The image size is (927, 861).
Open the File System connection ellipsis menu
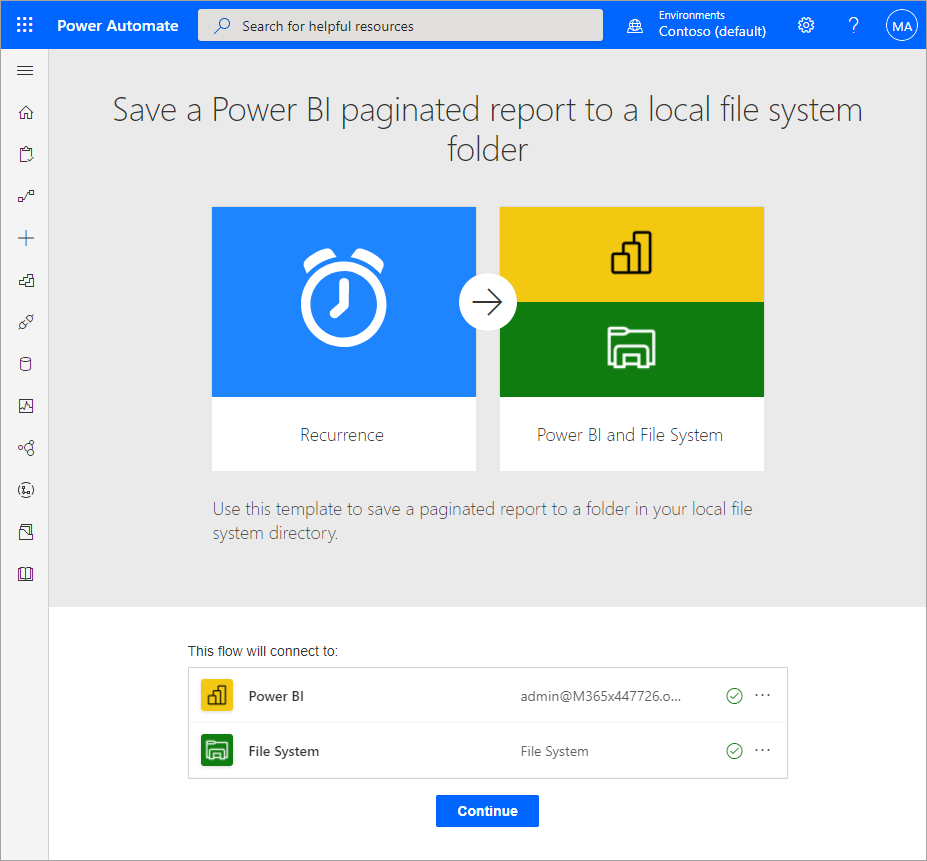point(762,750)
